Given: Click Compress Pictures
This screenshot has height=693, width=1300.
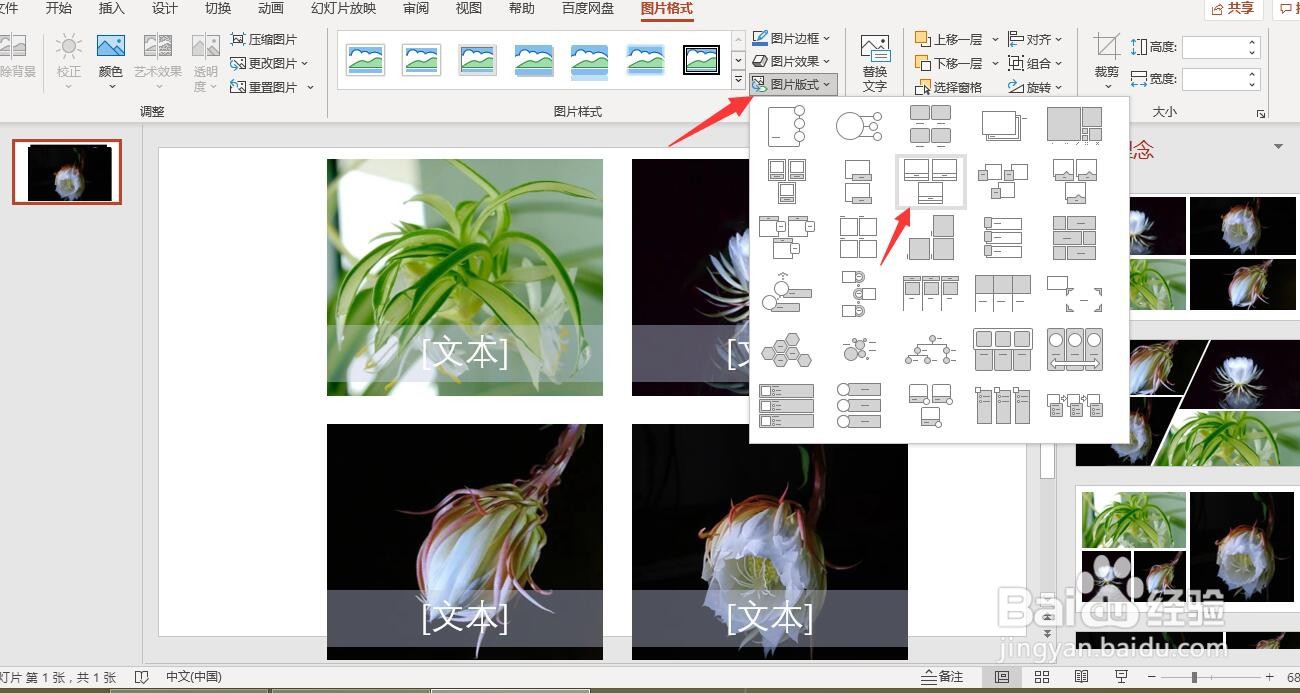Looking at the screenshot, I should pos(264,39).
